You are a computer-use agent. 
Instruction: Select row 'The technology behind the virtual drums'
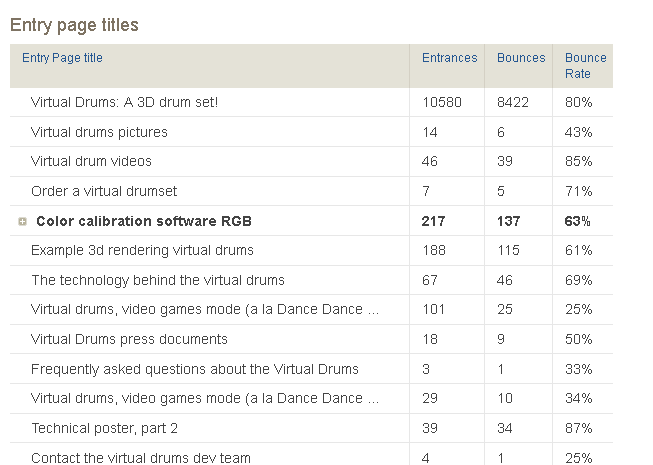[312, 280]
